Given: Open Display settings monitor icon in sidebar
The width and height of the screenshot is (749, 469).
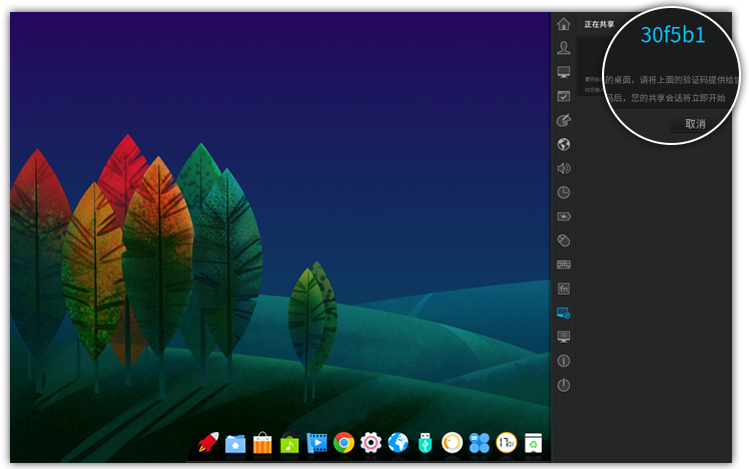Looking at the screenshot, I should [x=564, y=72].
